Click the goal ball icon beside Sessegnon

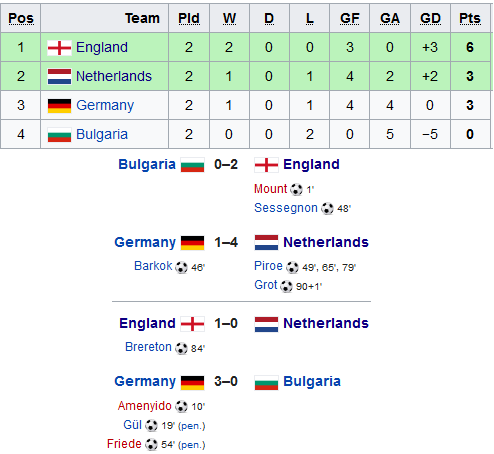coord(327,208)
